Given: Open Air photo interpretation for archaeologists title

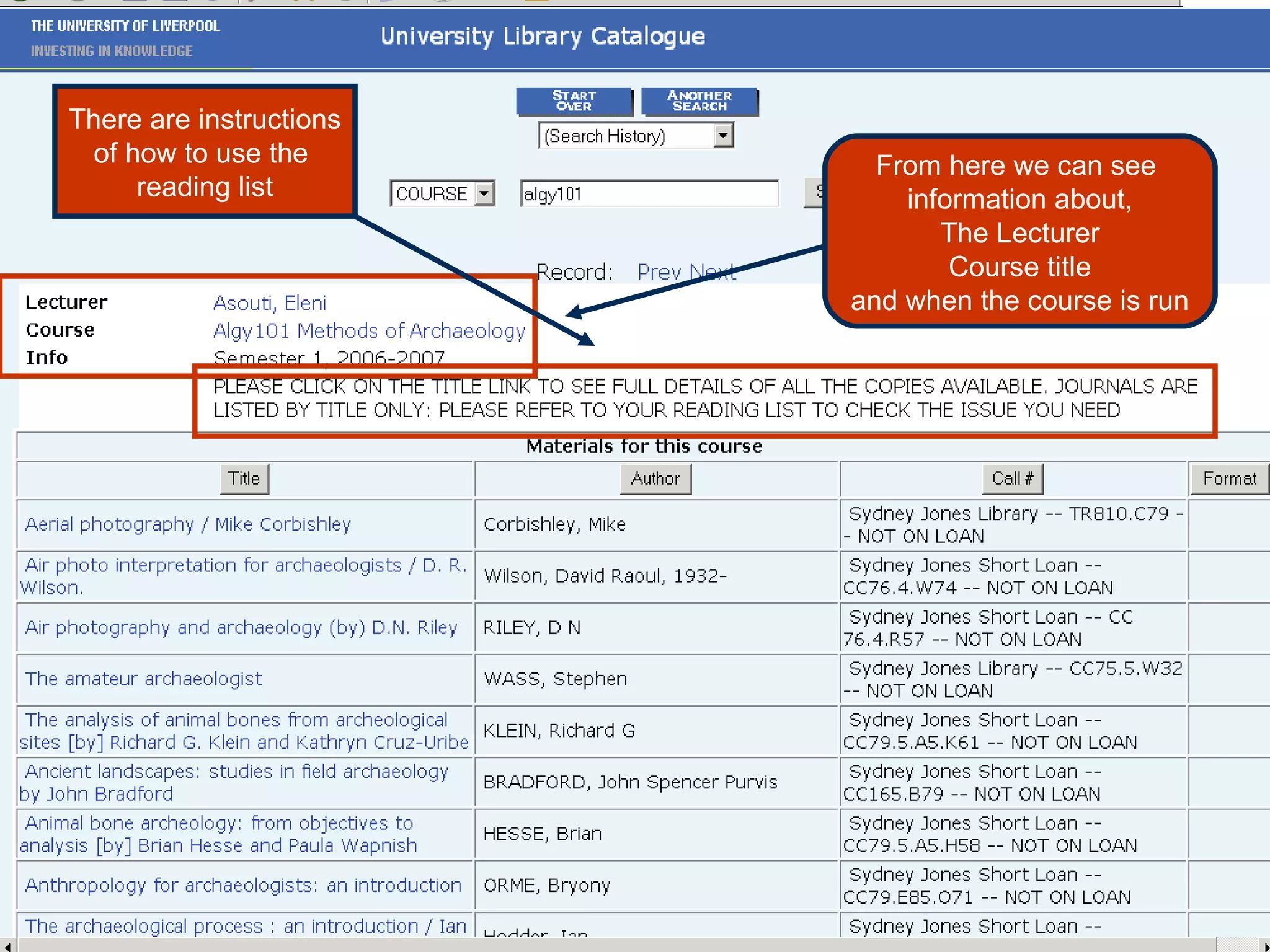Looking at the screenshot, I should (243, 576).
